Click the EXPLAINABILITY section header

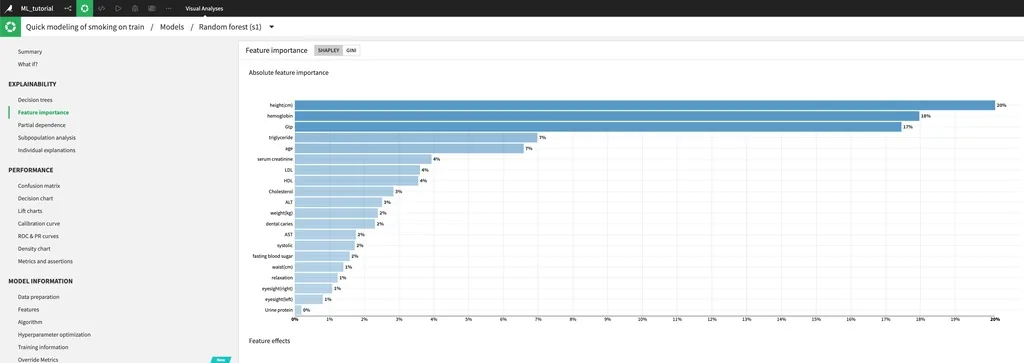(x=32, y=84)
